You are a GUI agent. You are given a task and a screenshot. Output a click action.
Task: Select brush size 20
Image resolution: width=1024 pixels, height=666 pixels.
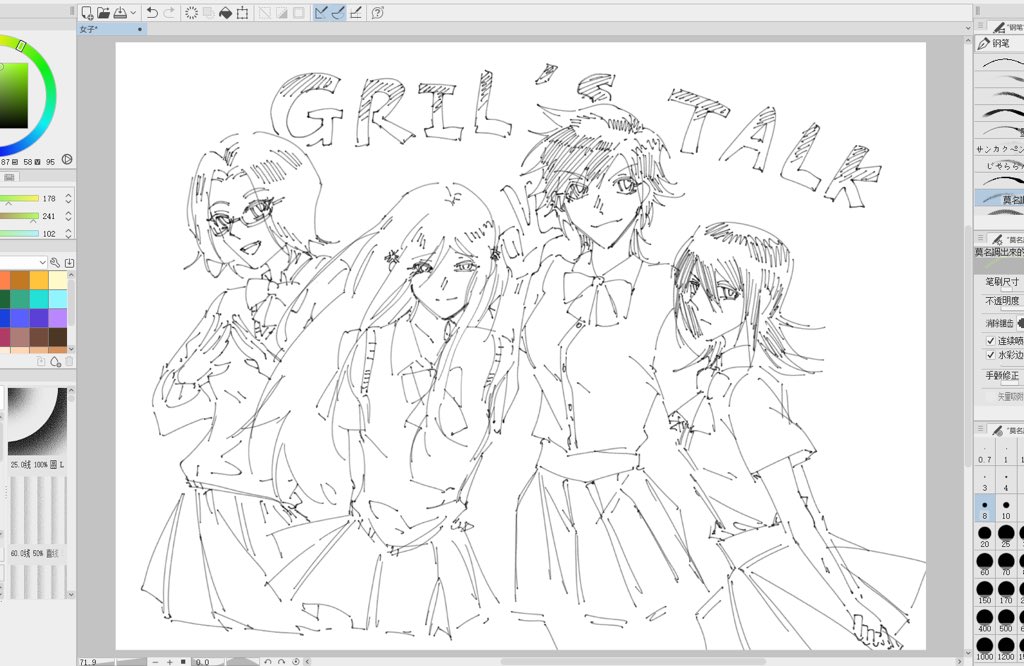tap(985, 536)
